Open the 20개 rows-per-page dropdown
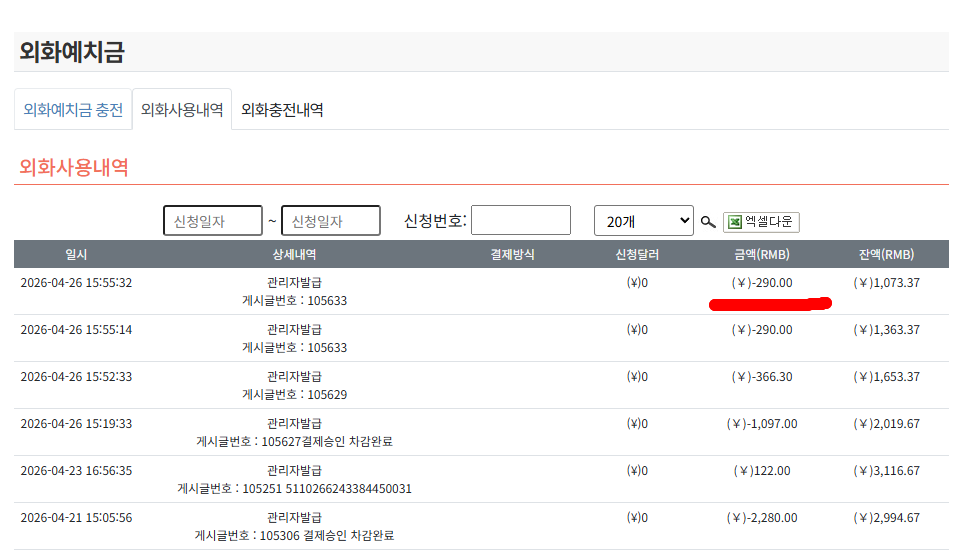961x557 pixels. pyautogui.click(x=643, y=221)
